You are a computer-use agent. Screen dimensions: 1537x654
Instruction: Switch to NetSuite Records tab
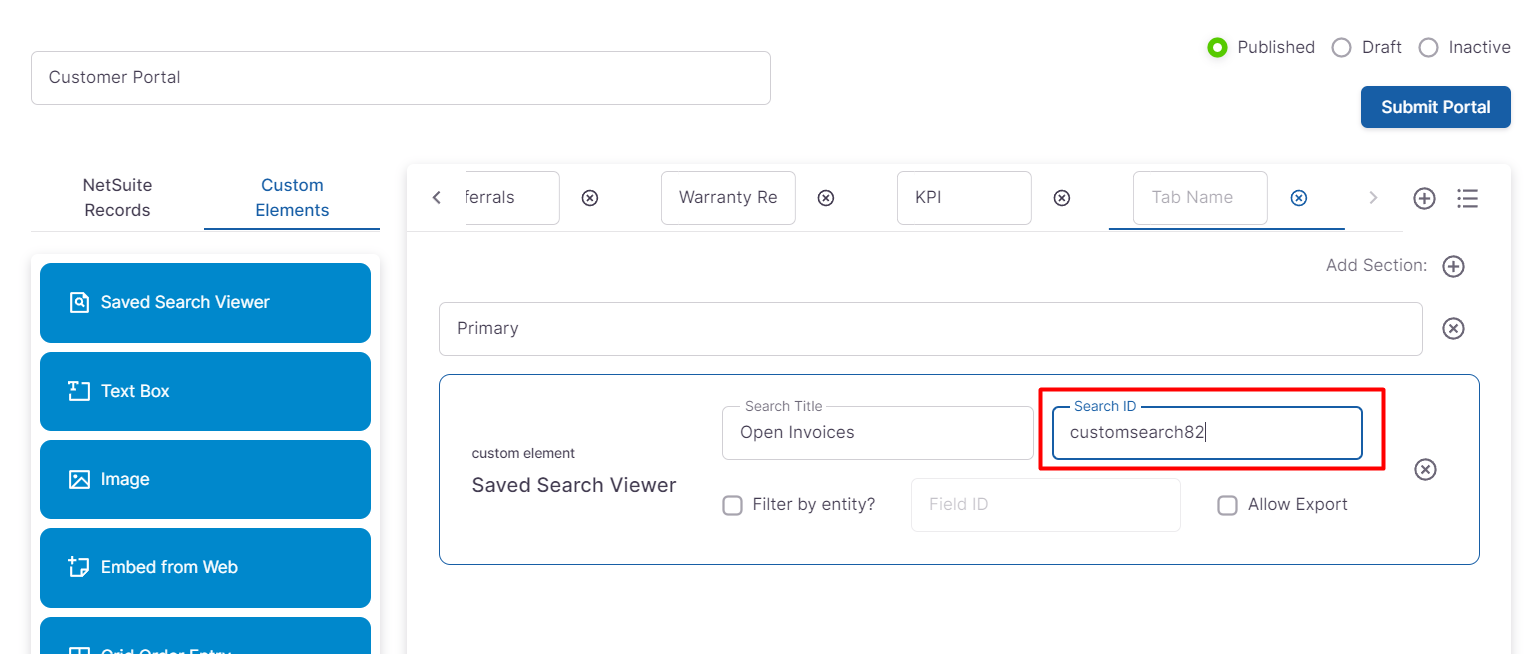117,198
